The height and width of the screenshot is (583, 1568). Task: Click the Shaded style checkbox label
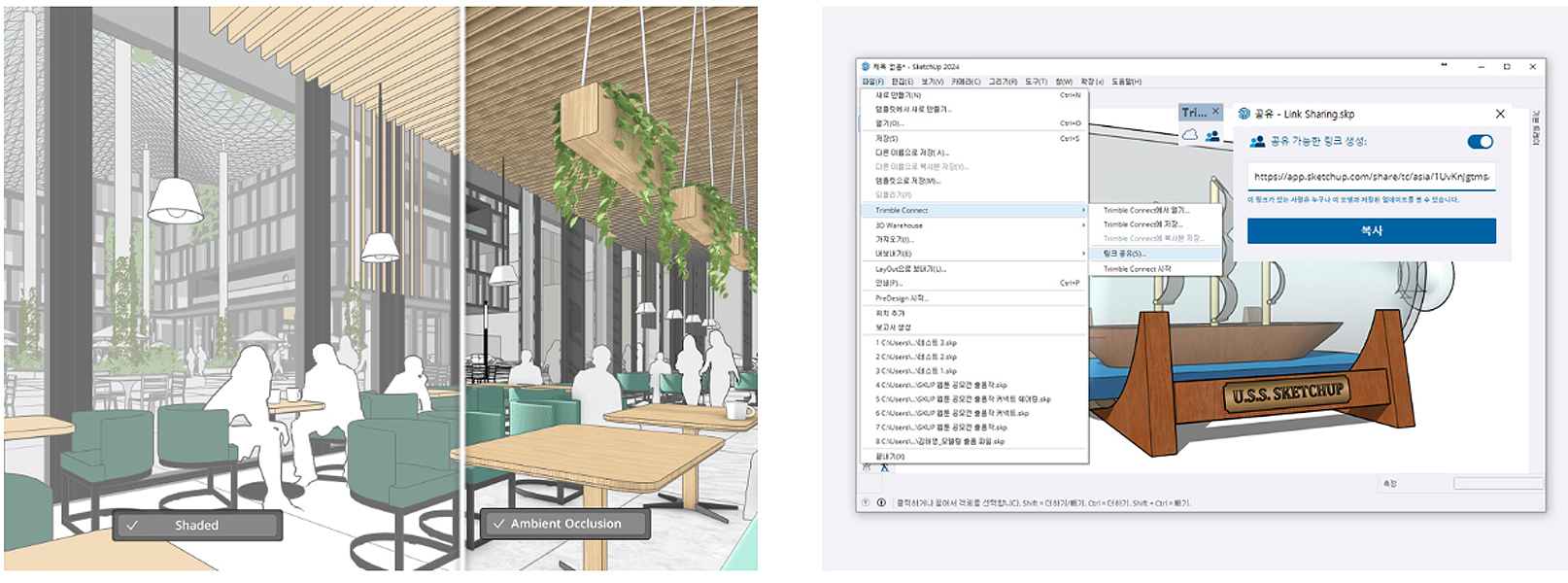pyautogui.click(x=197, y=526)
